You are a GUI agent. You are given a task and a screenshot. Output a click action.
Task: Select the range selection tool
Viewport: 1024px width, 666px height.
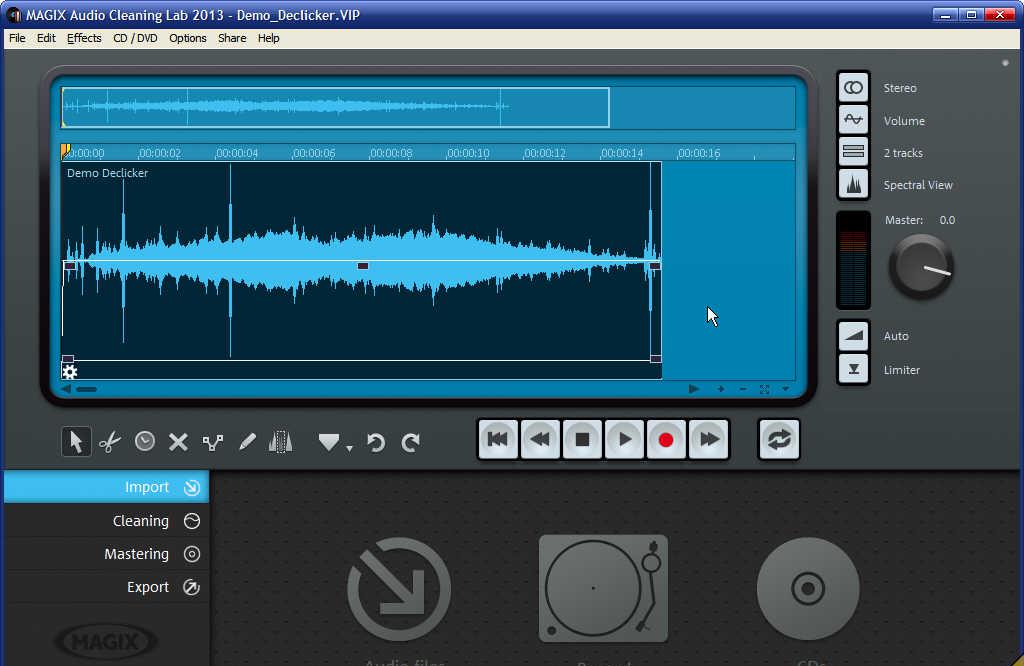(281, 442)
